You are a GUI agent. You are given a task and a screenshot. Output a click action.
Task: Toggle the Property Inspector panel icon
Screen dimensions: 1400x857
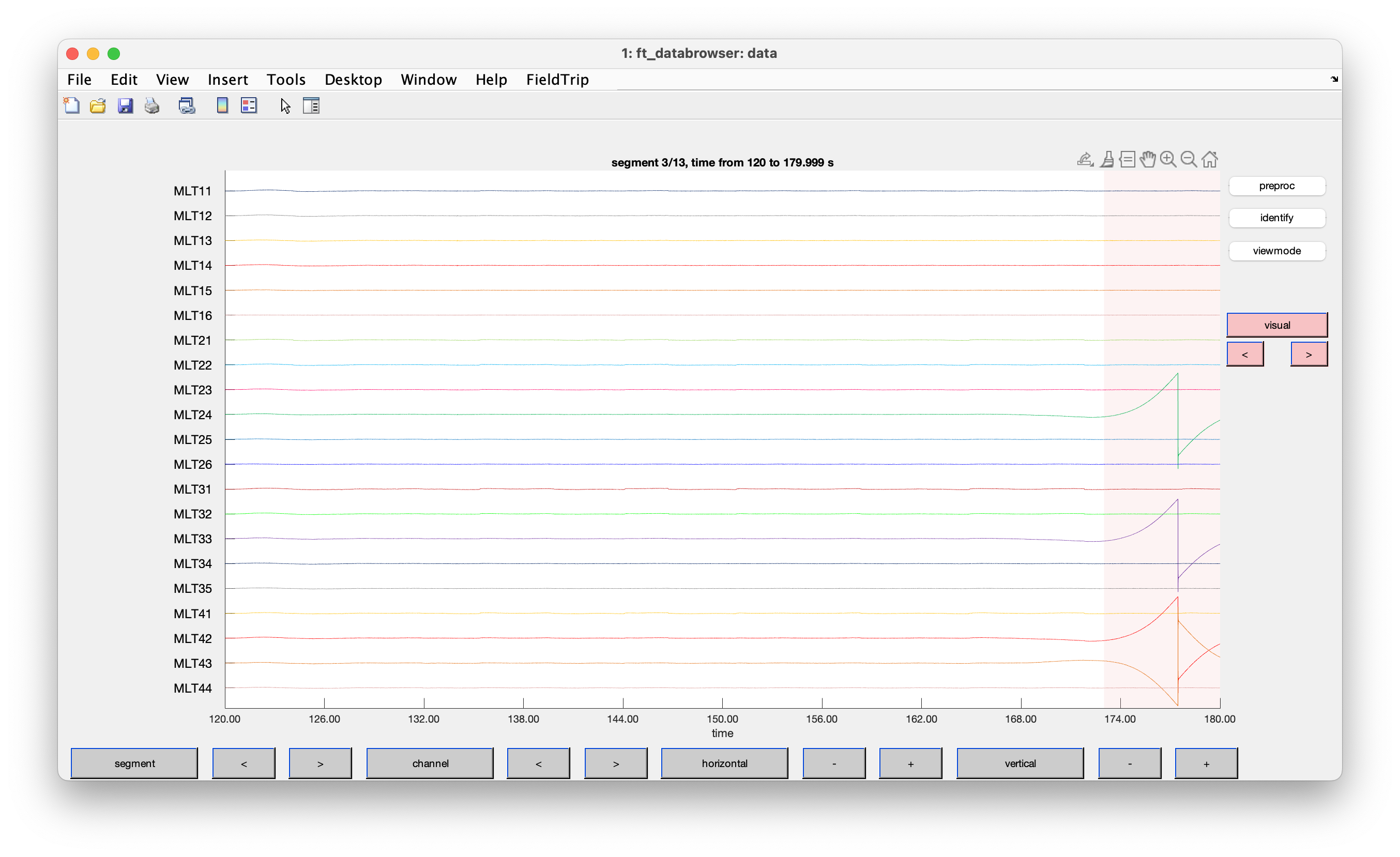click(311, 105)
